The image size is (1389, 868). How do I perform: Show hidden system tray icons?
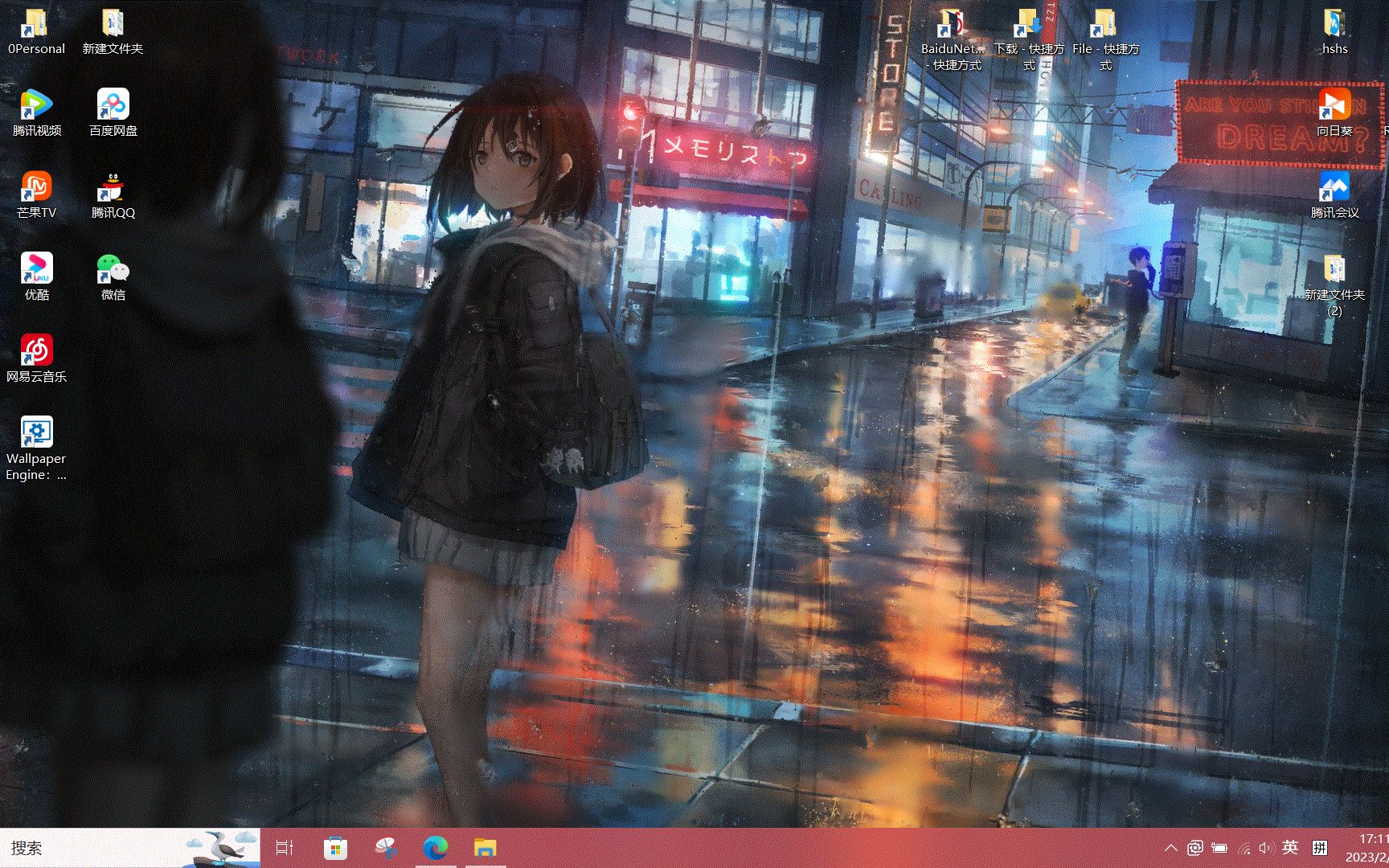[x=1171, y=848]
